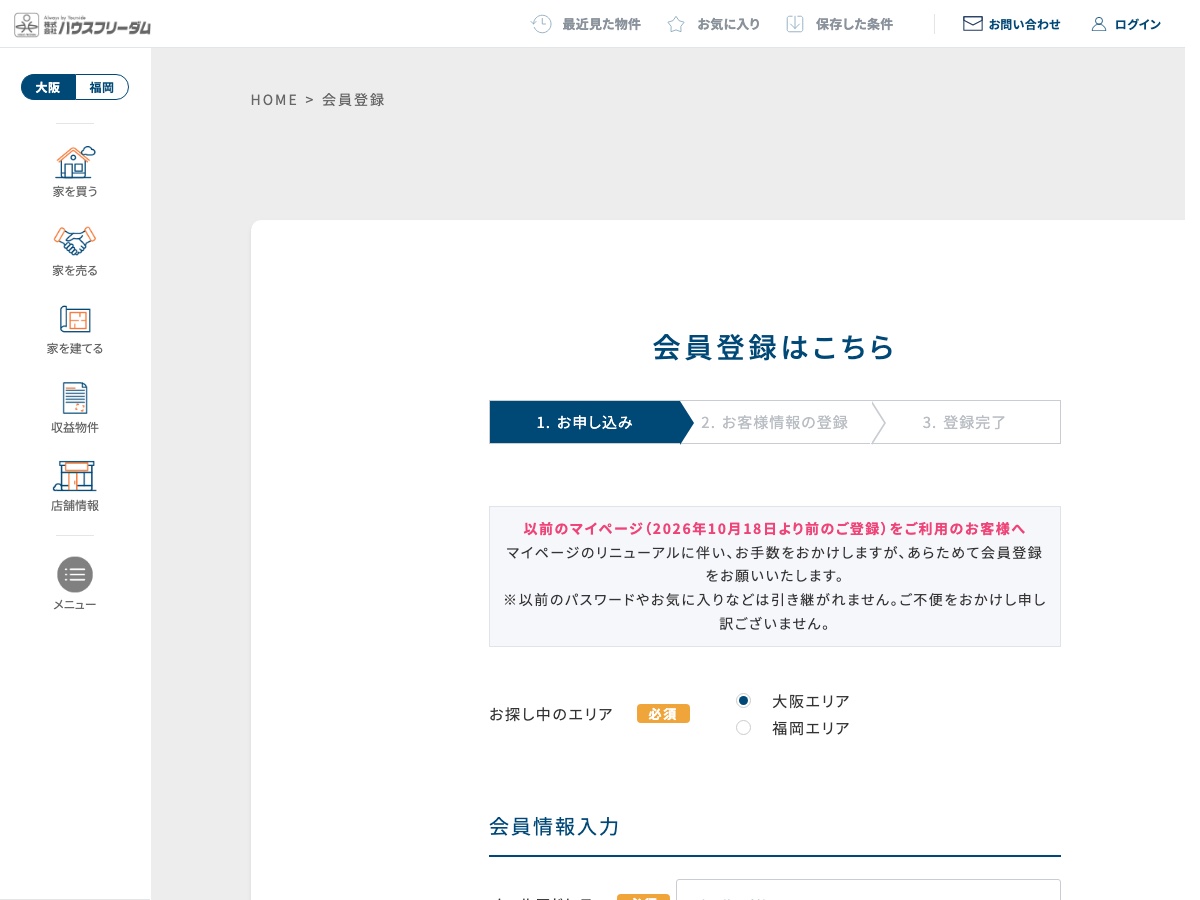The width and height of the screenshot is (1200, 900).
Task: Click the 大阪エリア label text
Action: pyautogui.click(x=811, y=701)
